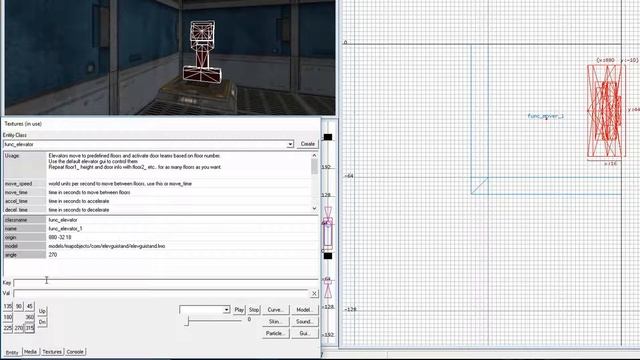Click the Stop button
The image size is (640, 360).
click(x=254, y=310)
